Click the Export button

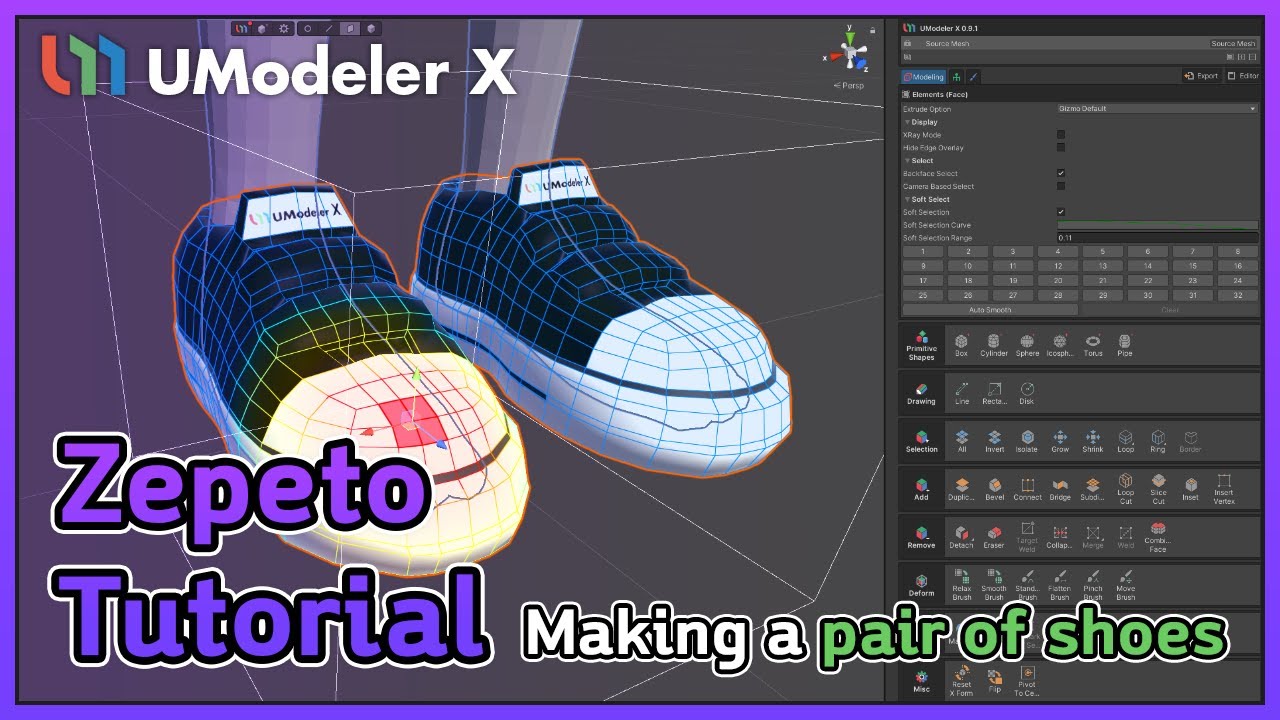tap(1201, 76)
